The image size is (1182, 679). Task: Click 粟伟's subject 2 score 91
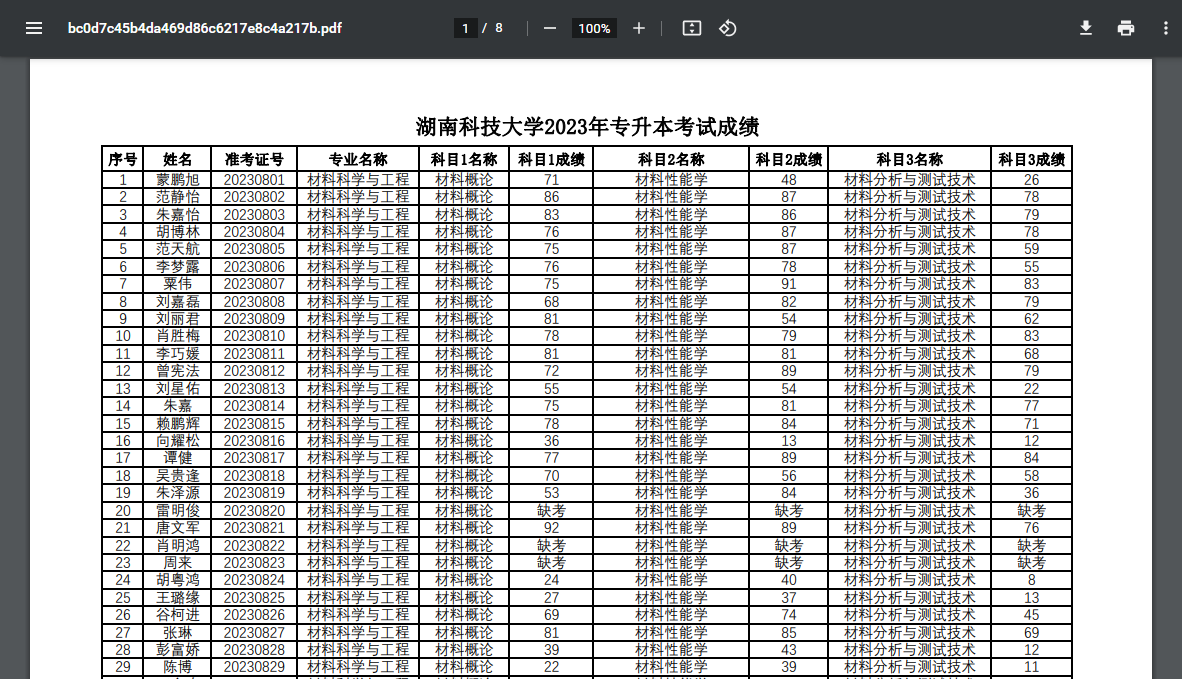(789, 284)
